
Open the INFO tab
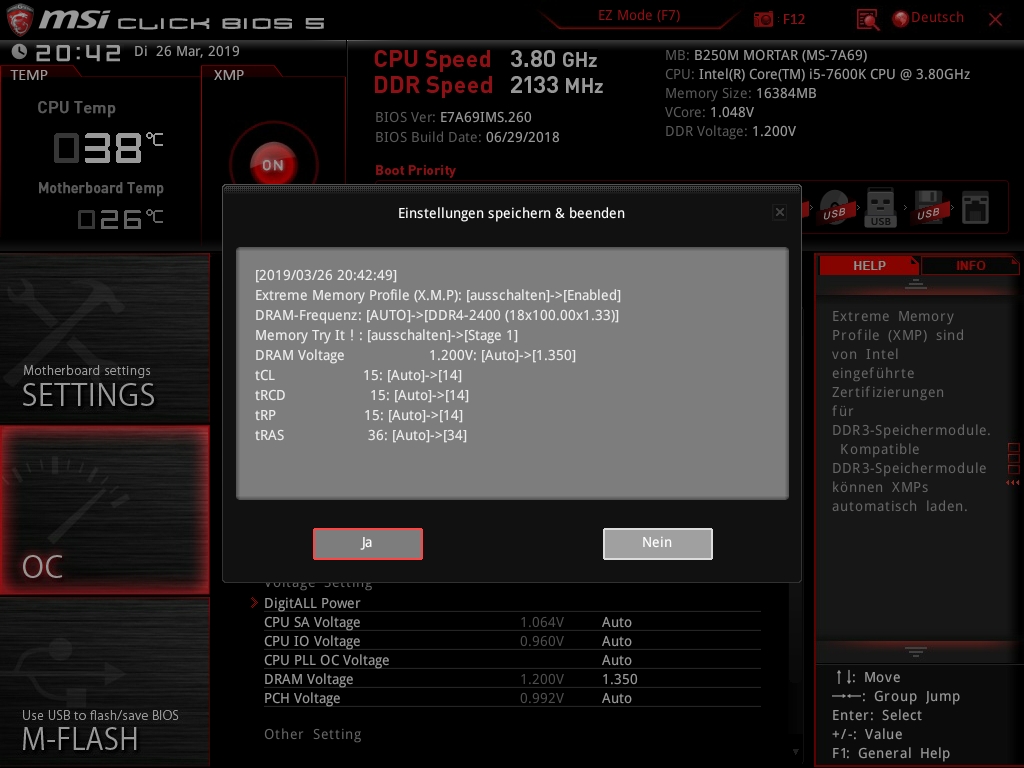point(970,265)
